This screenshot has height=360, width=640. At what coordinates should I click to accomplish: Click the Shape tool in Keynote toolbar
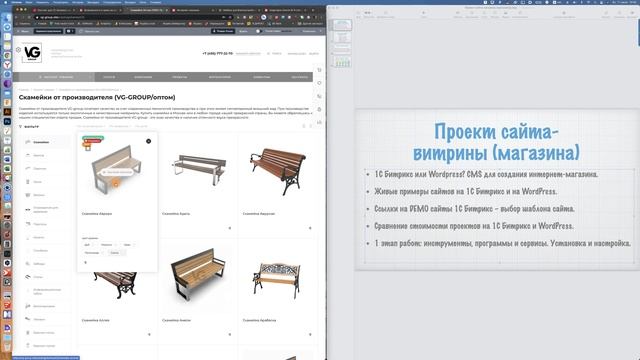tap(494, 14)
